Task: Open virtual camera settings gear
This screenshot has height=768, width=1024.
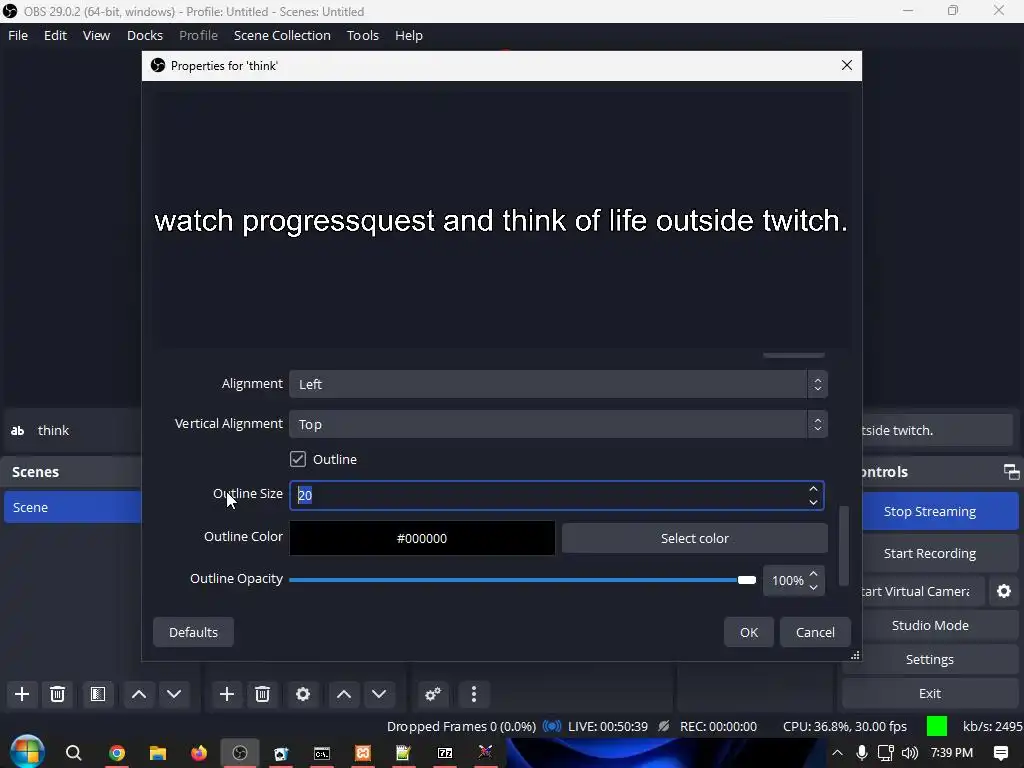Action: (1004, 592)
